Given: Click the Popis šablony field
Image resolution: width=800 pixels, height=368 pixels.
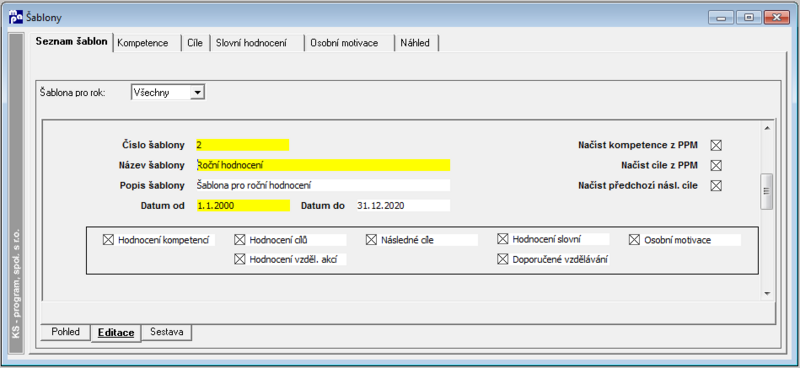Looking at the screenshot, I should [323, 185].
